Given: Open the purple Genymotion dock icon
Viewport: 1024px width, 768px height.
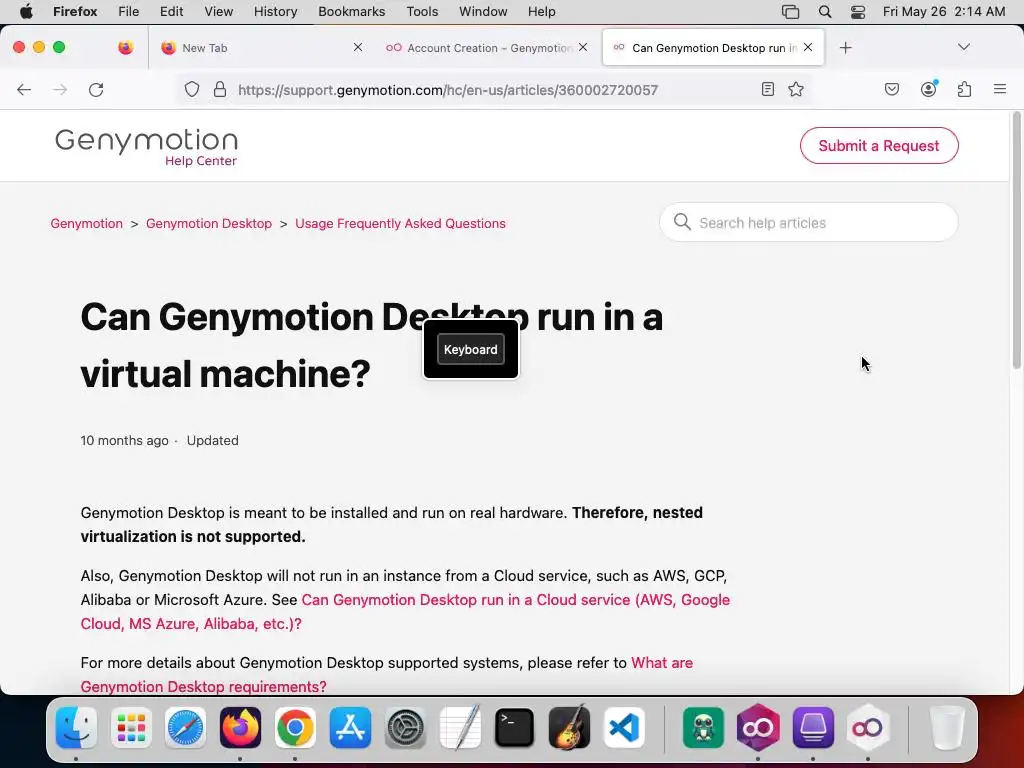Looking at the screenshot, I should 758,728.
